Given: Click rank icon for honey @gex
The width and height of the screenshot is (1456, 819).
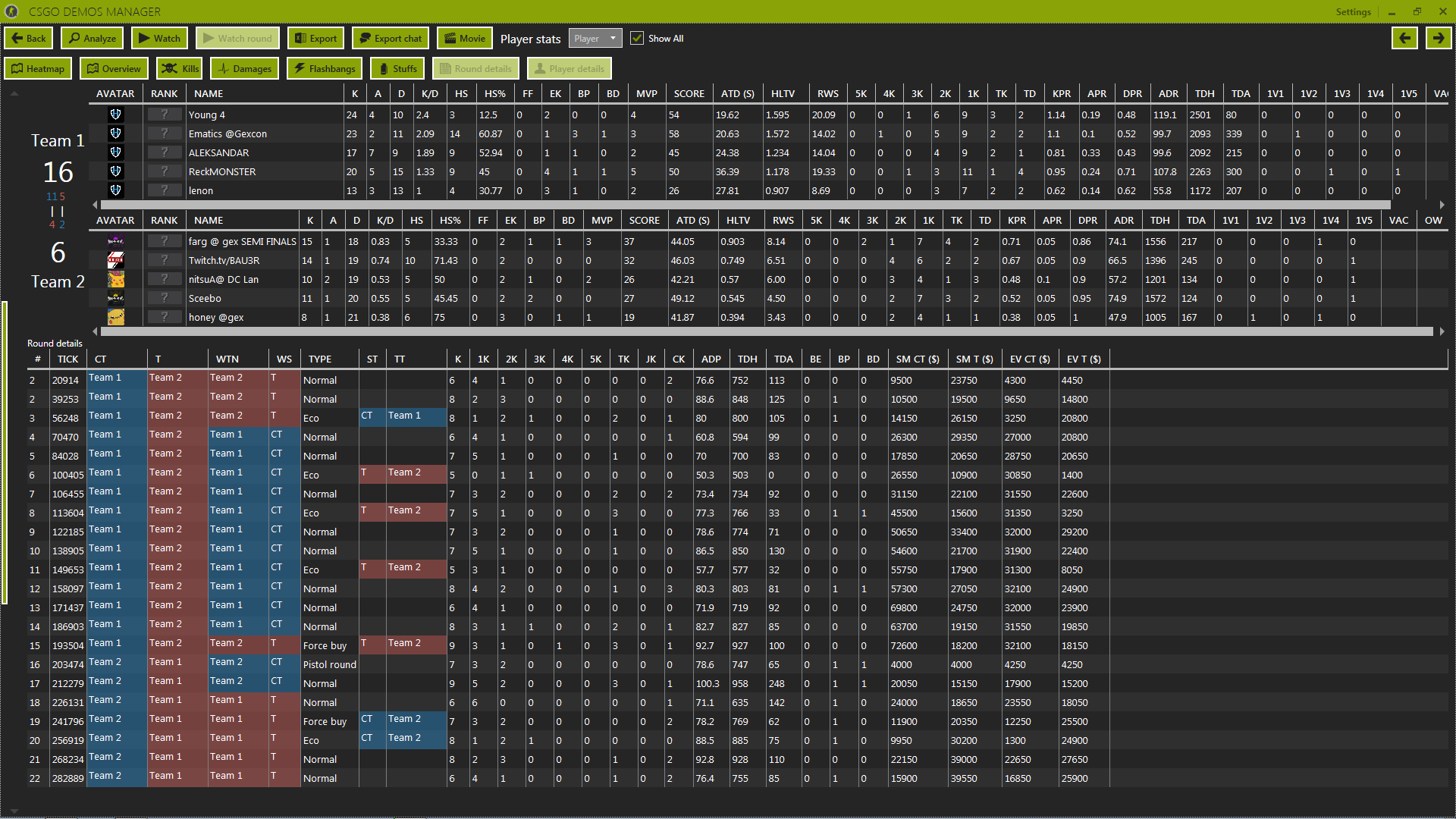Looking at the screenshot, I should (164, 317).
